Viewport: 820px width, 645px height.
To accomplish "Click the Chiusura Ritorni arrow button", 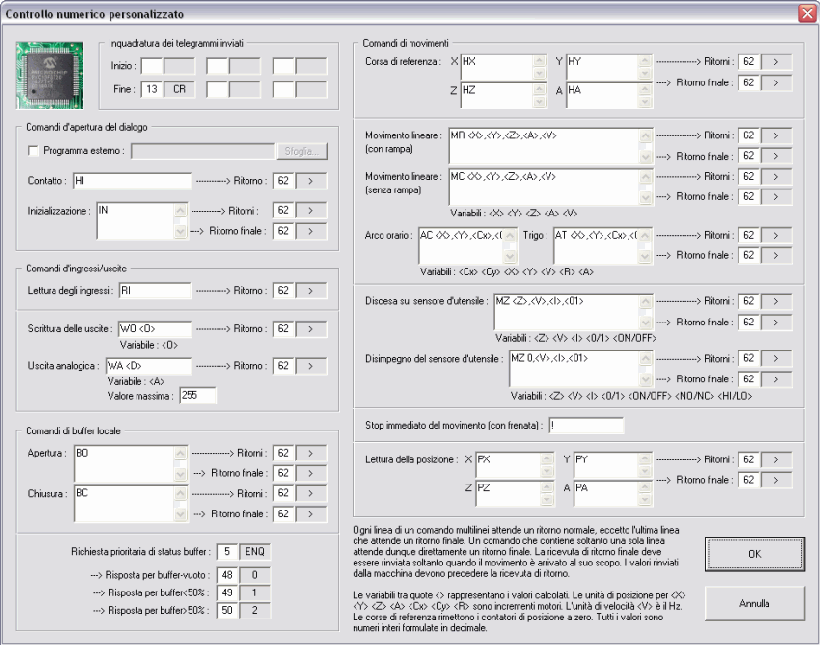I will (311, 493).
